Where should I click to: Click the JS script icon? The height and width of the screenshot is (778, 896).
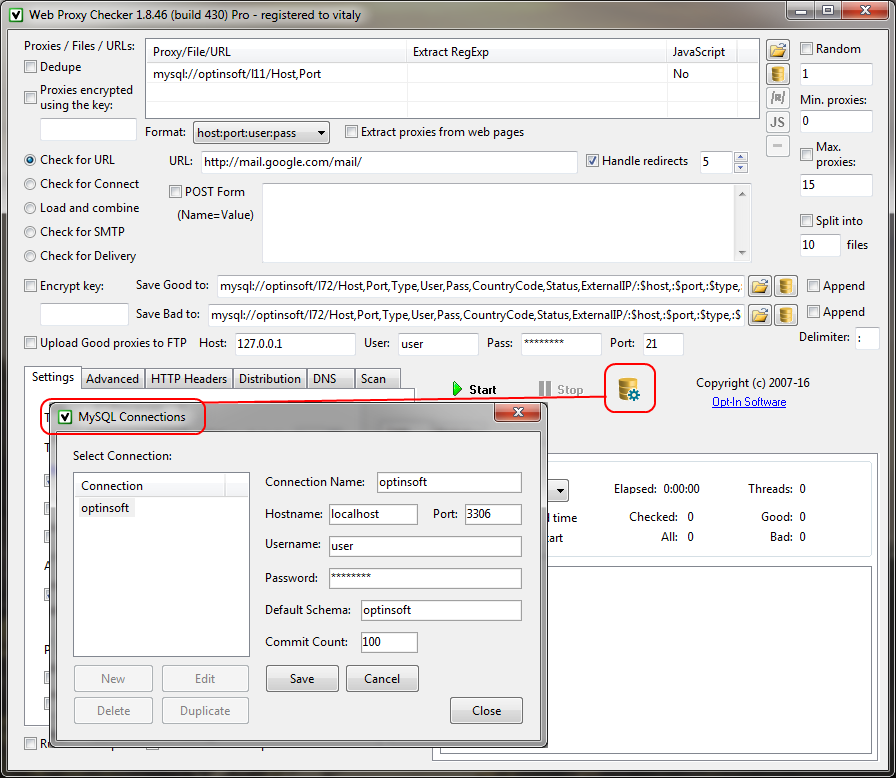coord(777,122)
